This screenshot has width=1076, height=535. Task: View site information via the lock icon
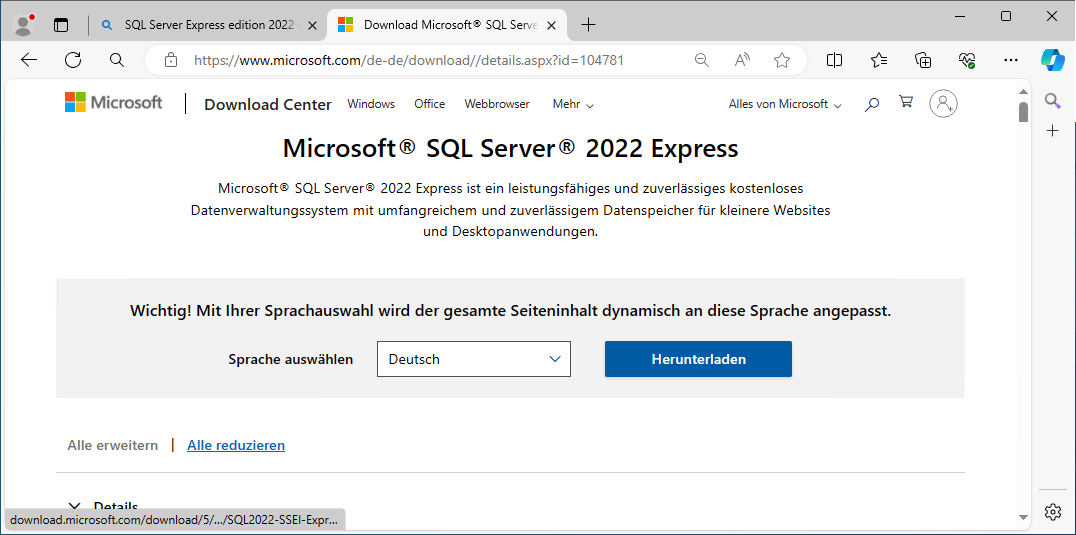[x=171, y=60]
